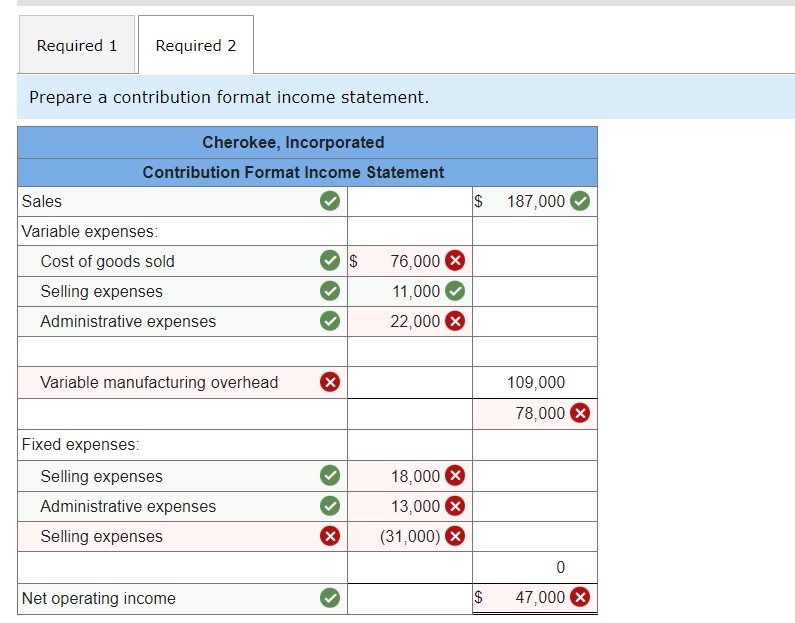The width and height of the screenshot is (795, 623).
Task: Click the red X next to 47,000 amount
Action: (580, 597)
